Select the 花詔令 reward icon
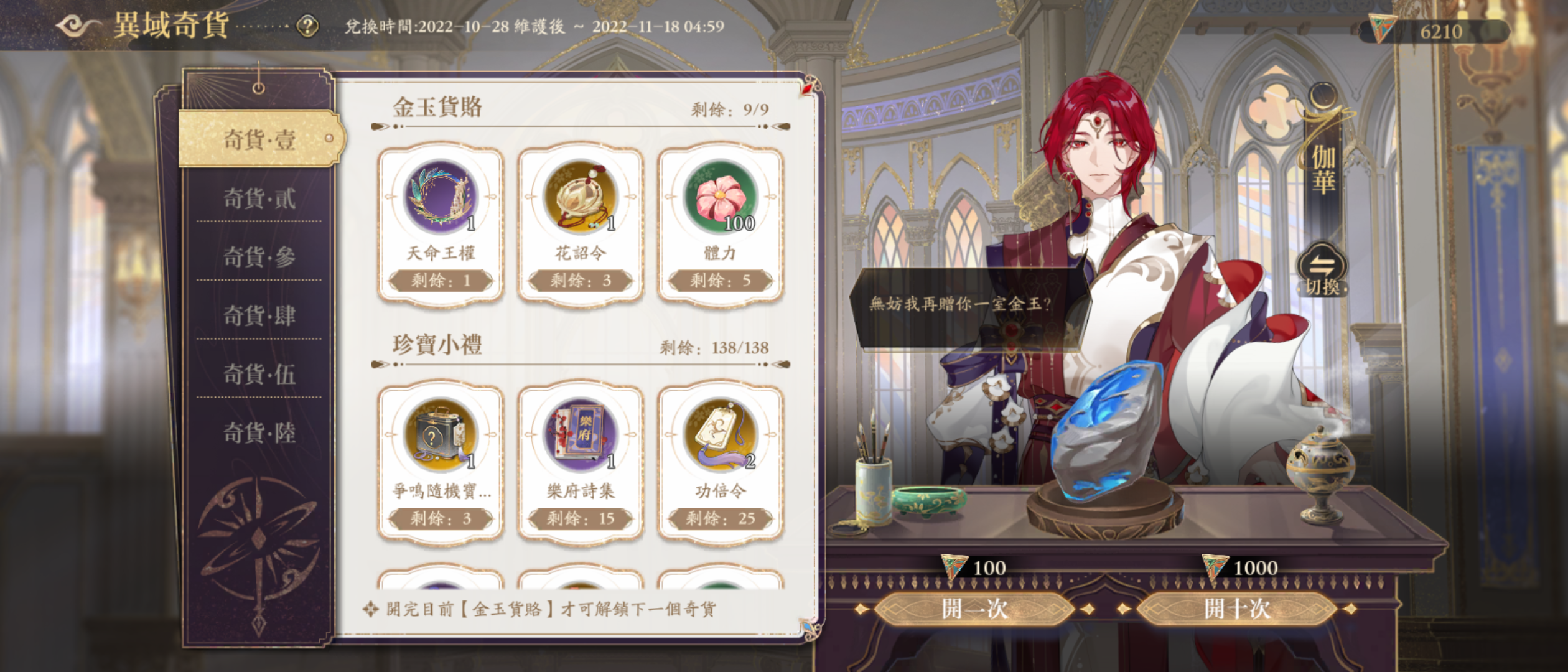This screenshot has height=672, width=1568. coord(580,196)
